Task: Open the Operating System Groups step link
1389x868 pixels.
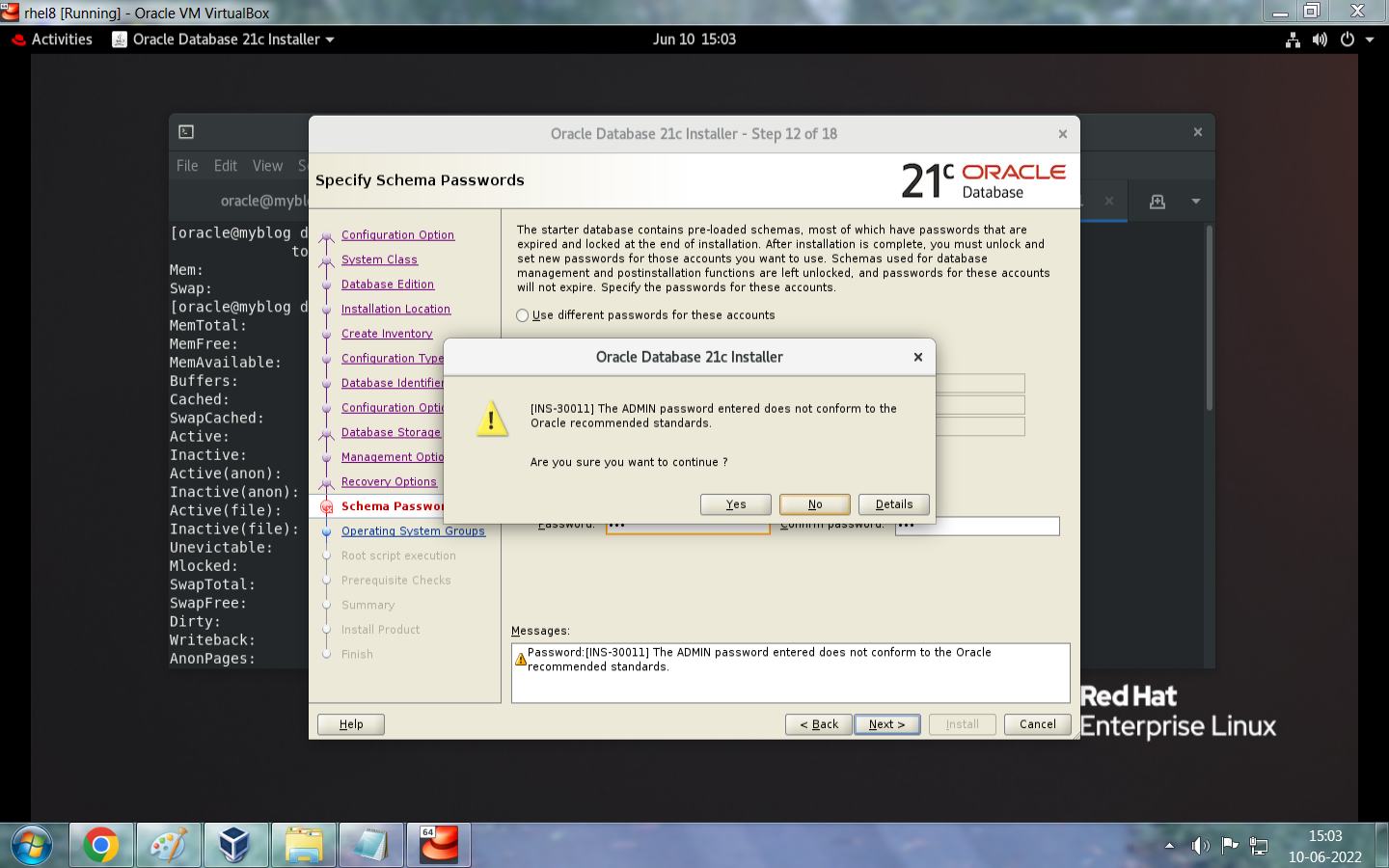Action: pos(413,531)
